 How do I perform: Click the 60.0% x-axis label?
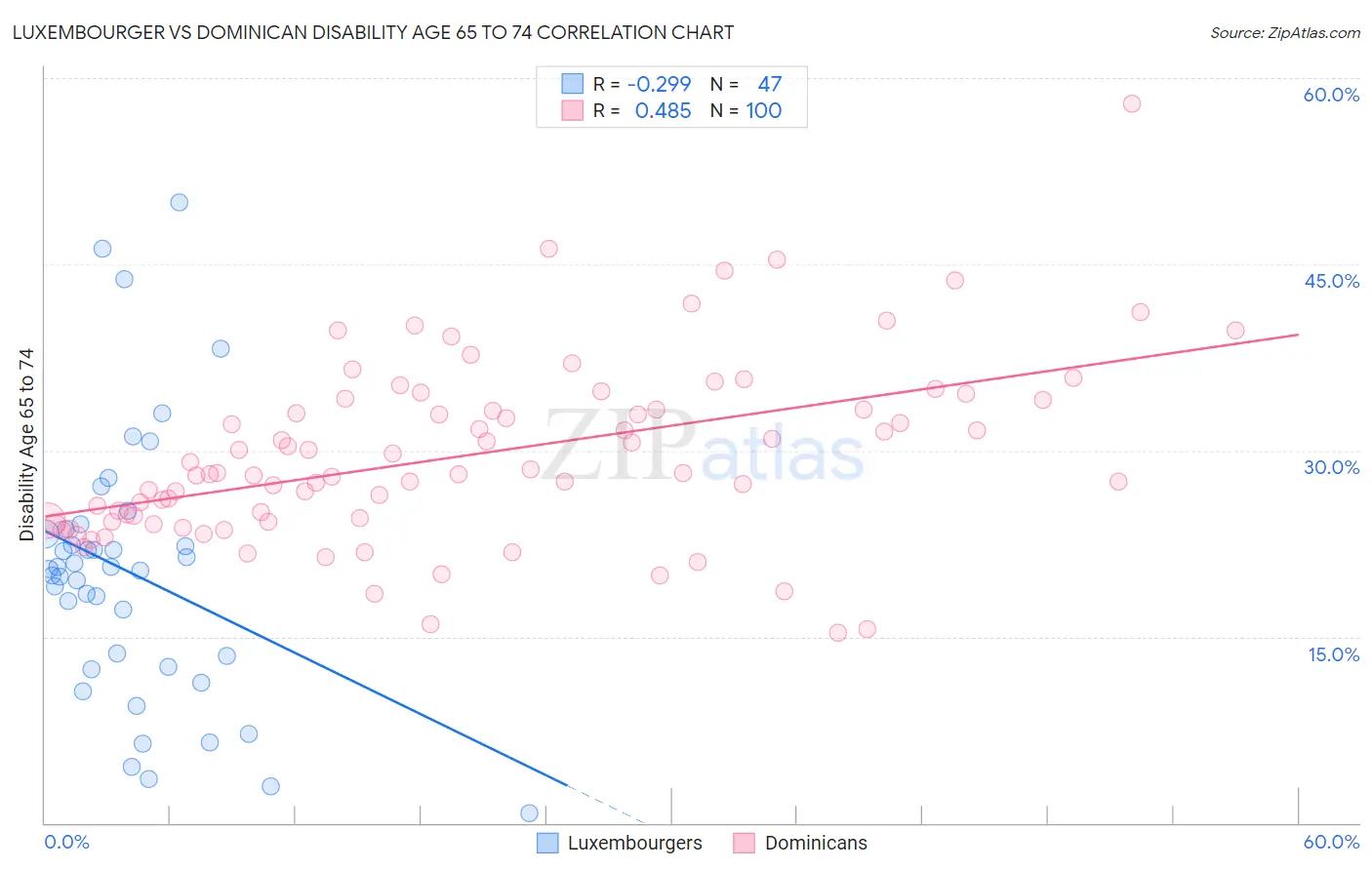(x=1331, y=842)
